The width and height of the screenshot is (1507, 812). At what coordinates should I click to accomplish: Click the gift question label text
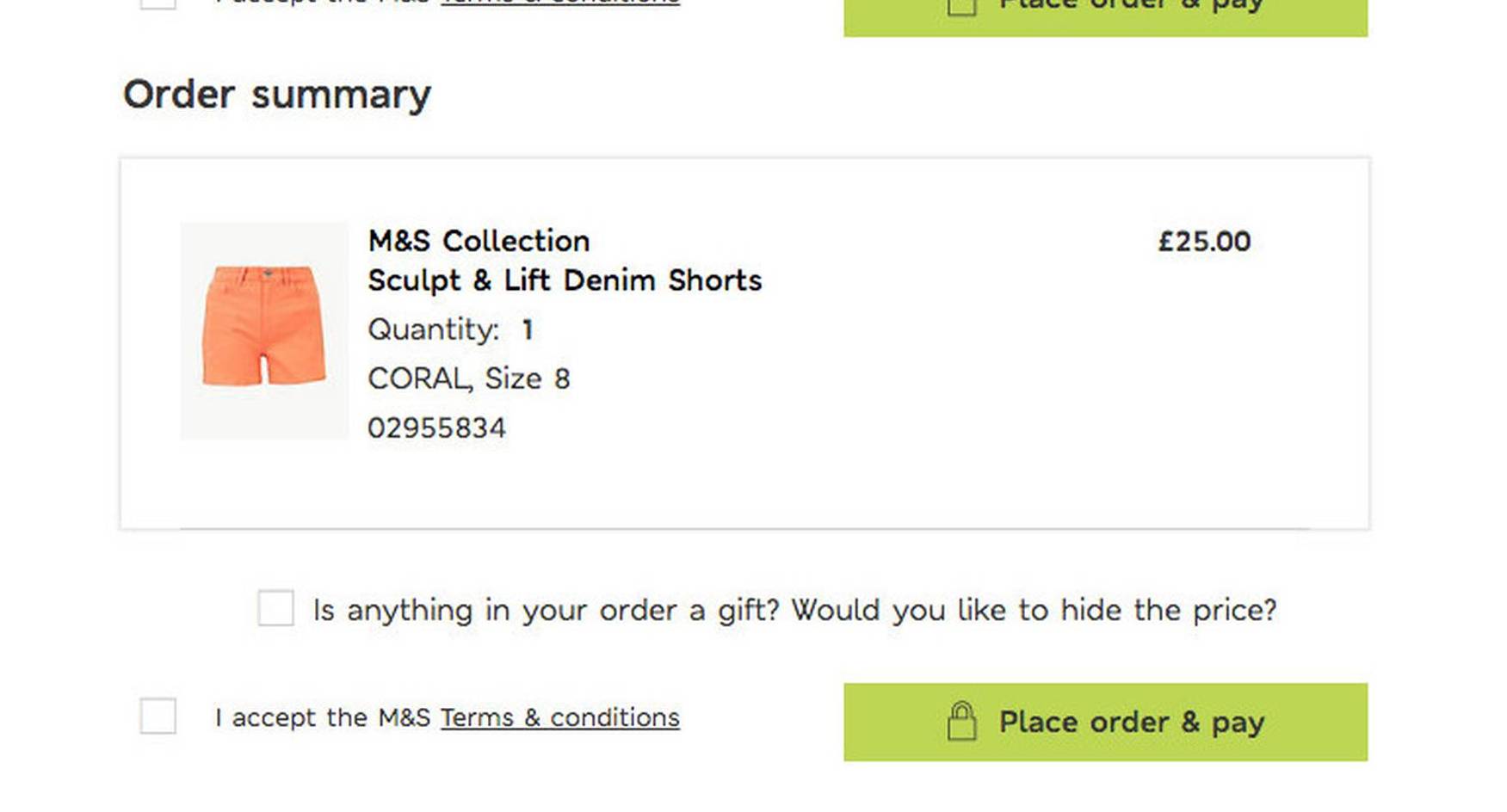(794, 609)
